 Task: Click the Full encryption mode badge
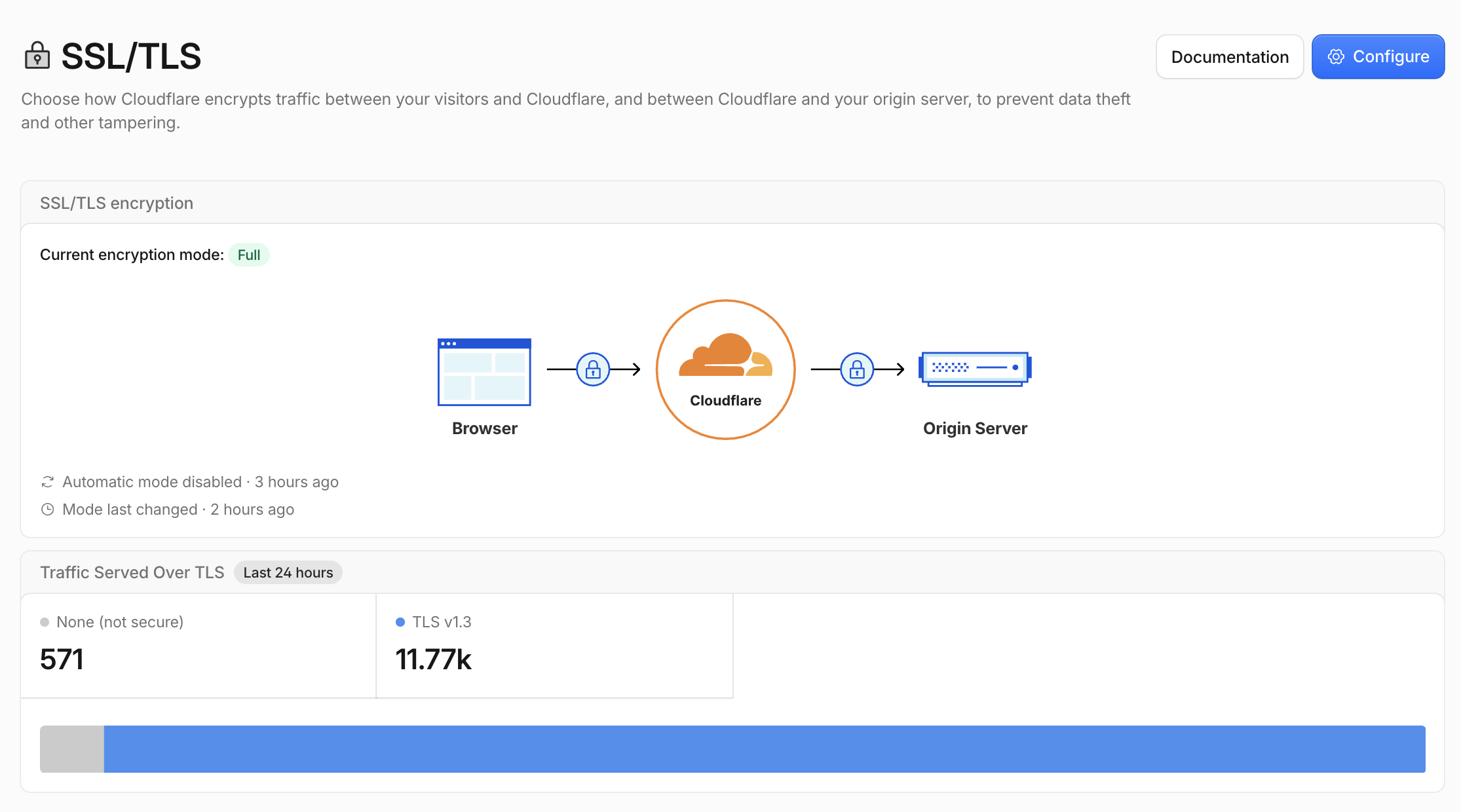click(x=249, y=255)
